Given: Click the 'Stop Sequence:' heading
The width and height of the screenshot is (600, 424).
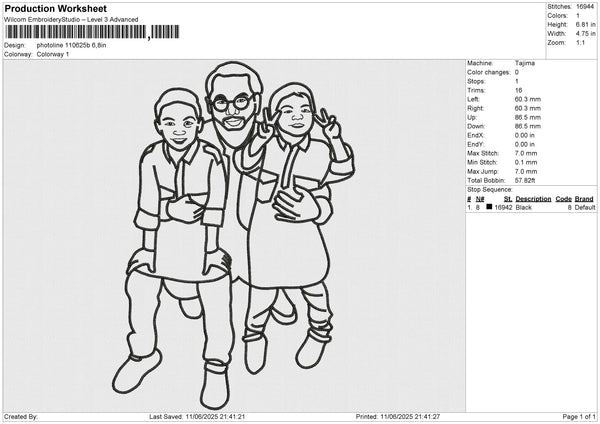Looking at the screenshot, I should point(489,190).
